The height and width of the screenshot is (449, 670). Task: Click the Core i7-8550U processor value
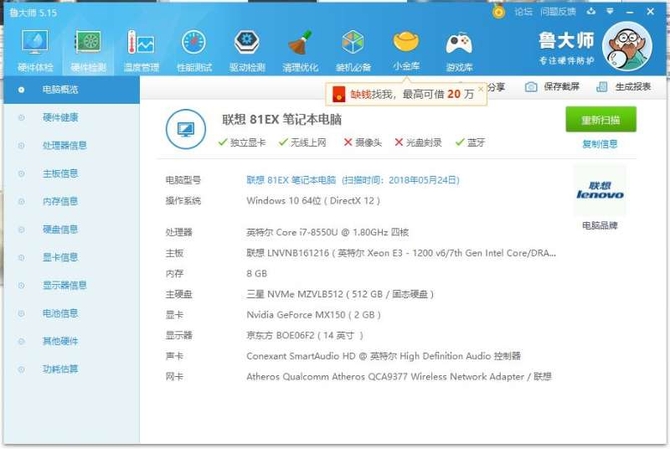327,232
